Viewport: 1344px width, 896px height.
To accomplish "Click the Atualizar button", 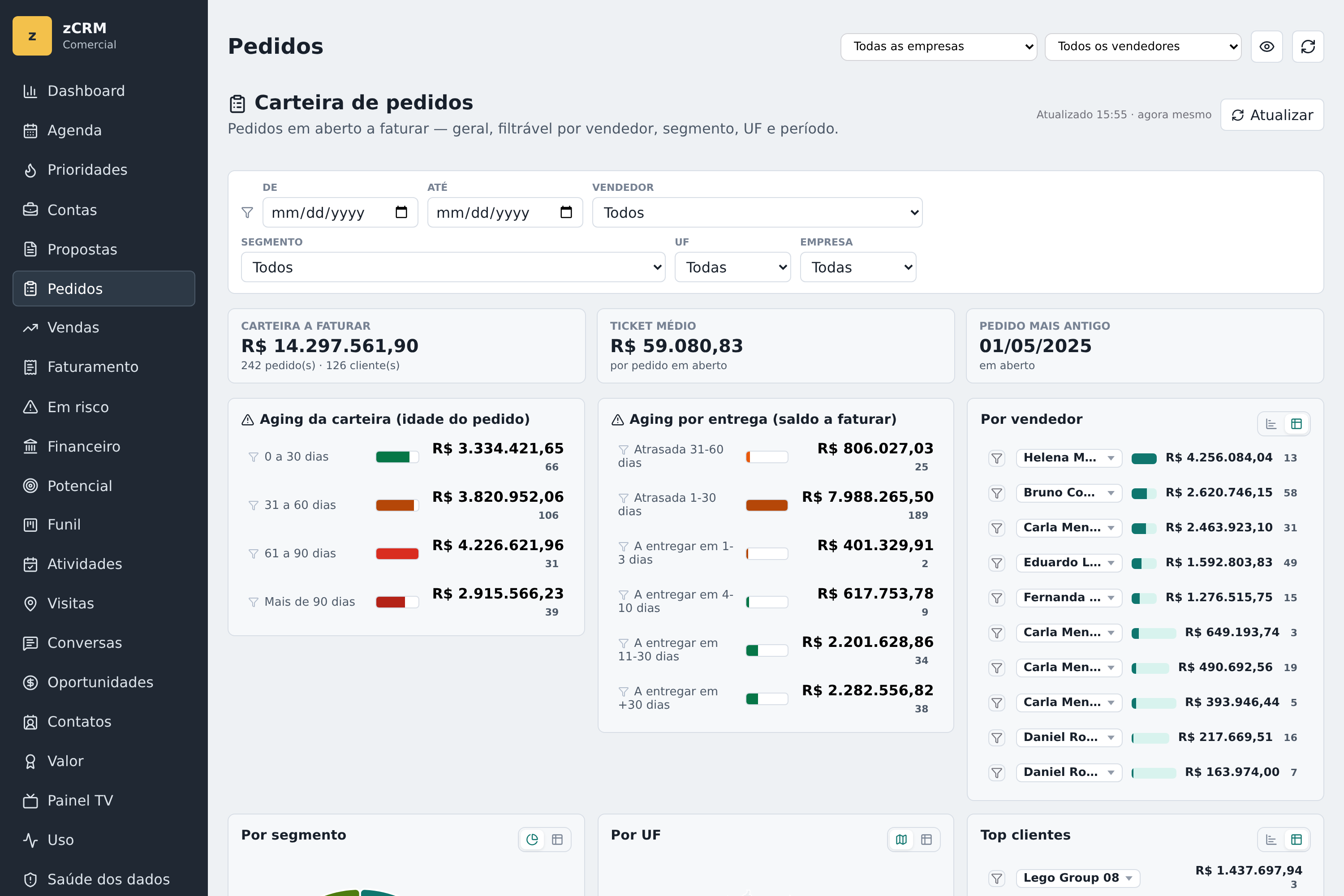I will [x=1271, y=115].
